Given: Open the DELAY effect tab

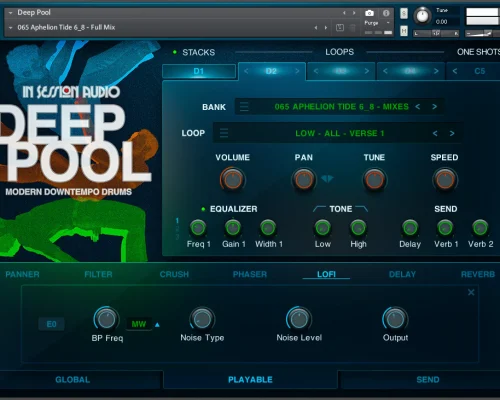Looking at the screenshot, I should coord(402,274).
